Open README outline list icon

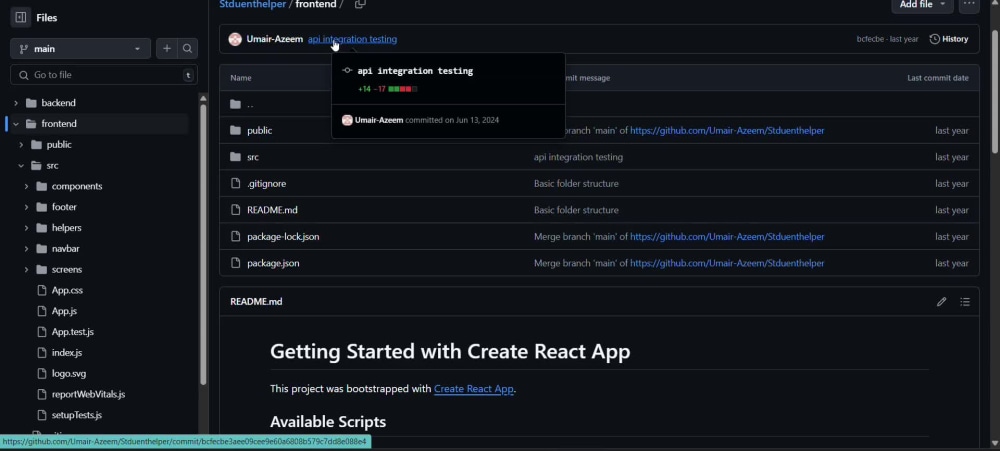tap(965, 302)
